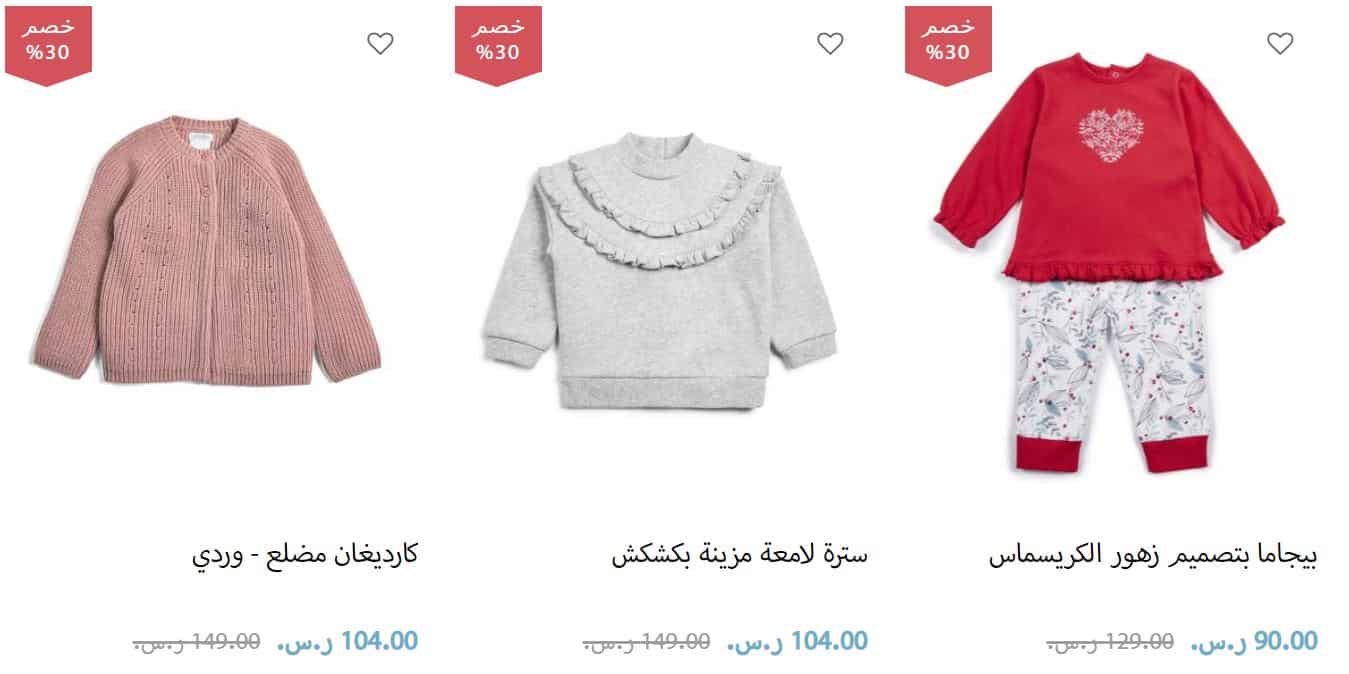The height and width of the screenshot is (674, 1349).
Task: Click crossed-out 149.00 price under gray sweater
Action: tap(646, 642)
